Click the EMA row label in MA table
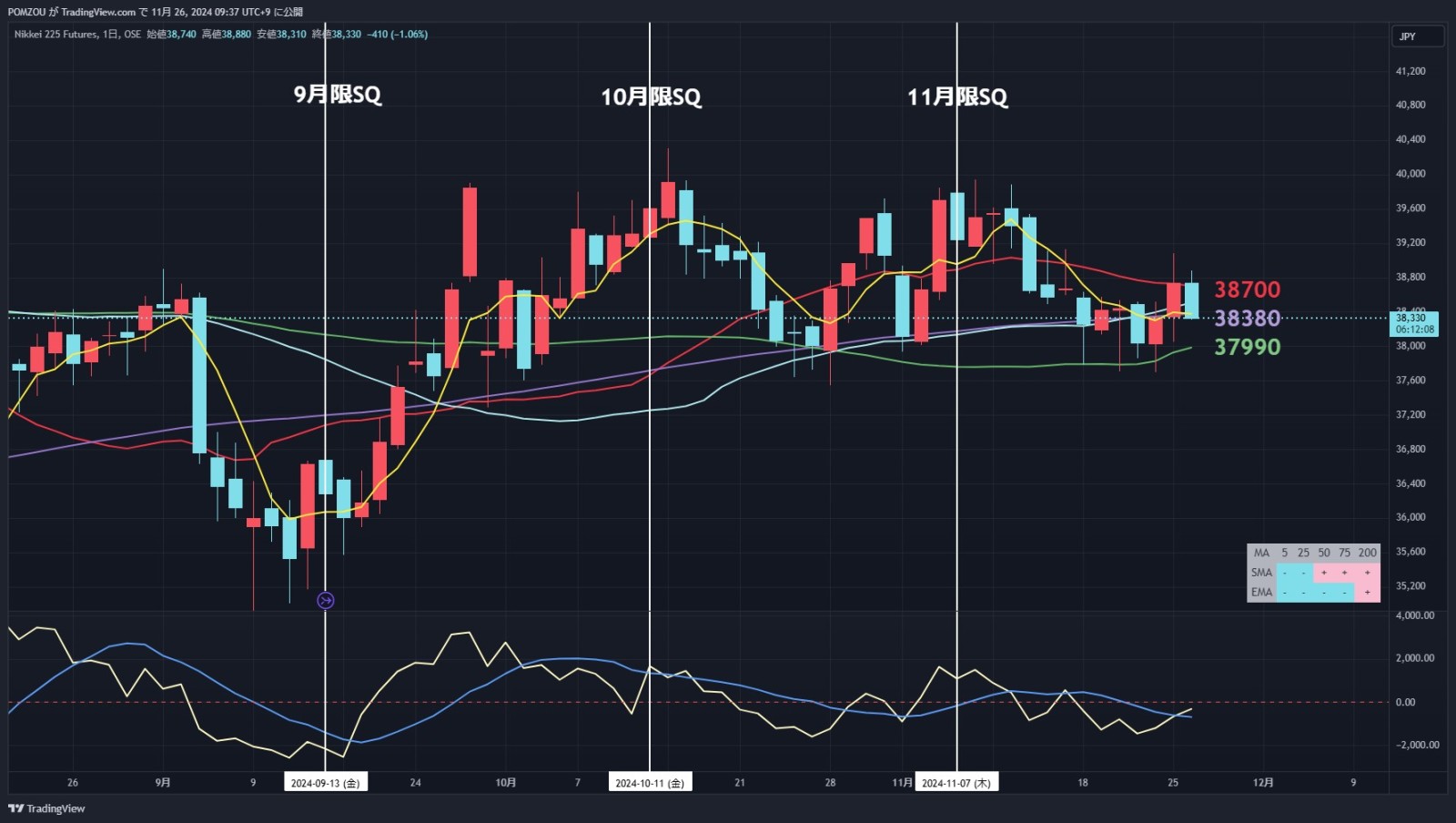Screen dimensions: 1456x823 1261,592
